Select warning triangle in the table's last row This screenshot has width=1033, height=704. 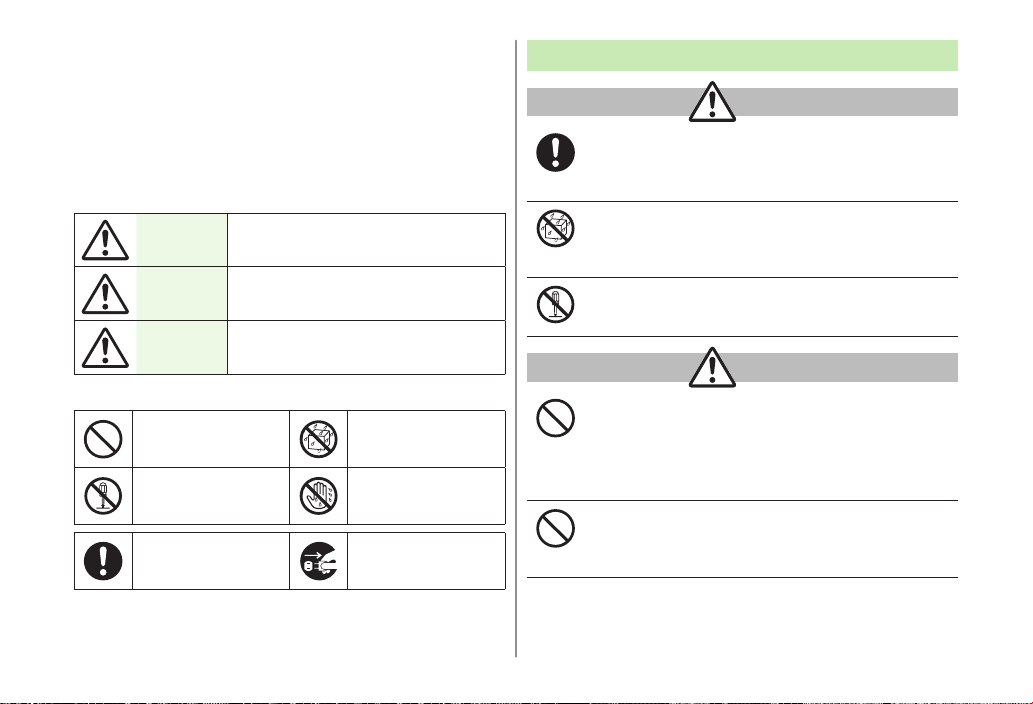[x=105, y=348]
